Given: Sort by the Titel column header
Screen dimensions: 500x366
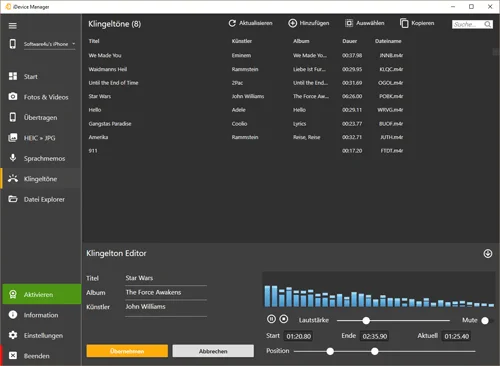Looking at the screenshot, I should coord(94,41).
